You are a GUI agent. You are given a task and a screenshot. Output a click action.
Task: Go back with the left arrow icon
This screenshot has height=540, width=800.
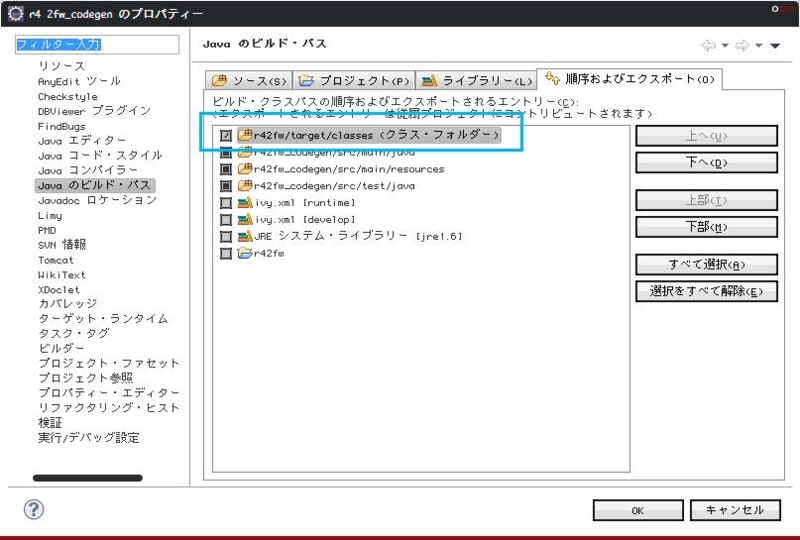coord(709,45)
